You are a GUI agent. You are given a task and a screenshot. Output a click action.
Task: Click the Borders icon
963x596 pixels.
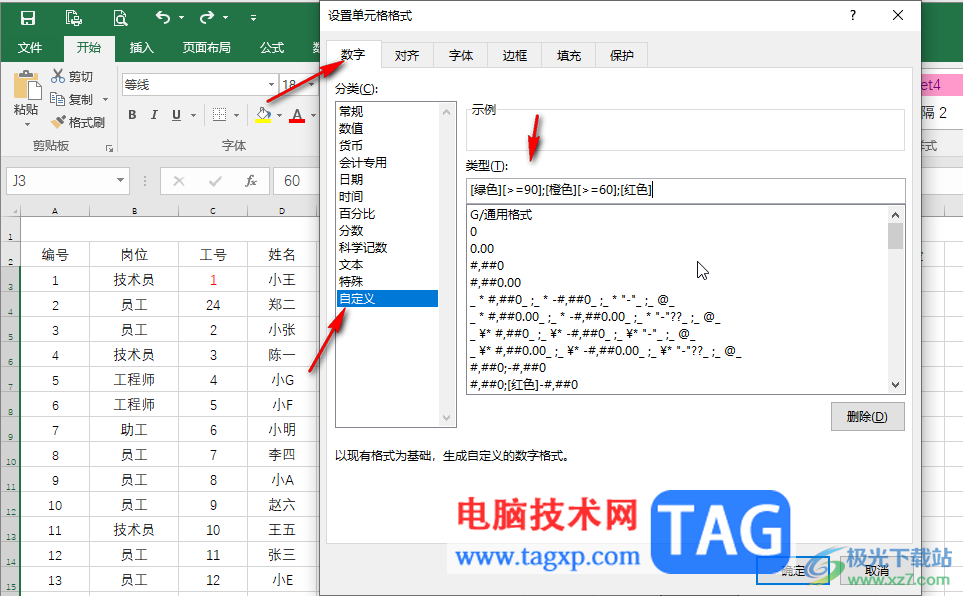pos(219,115)
